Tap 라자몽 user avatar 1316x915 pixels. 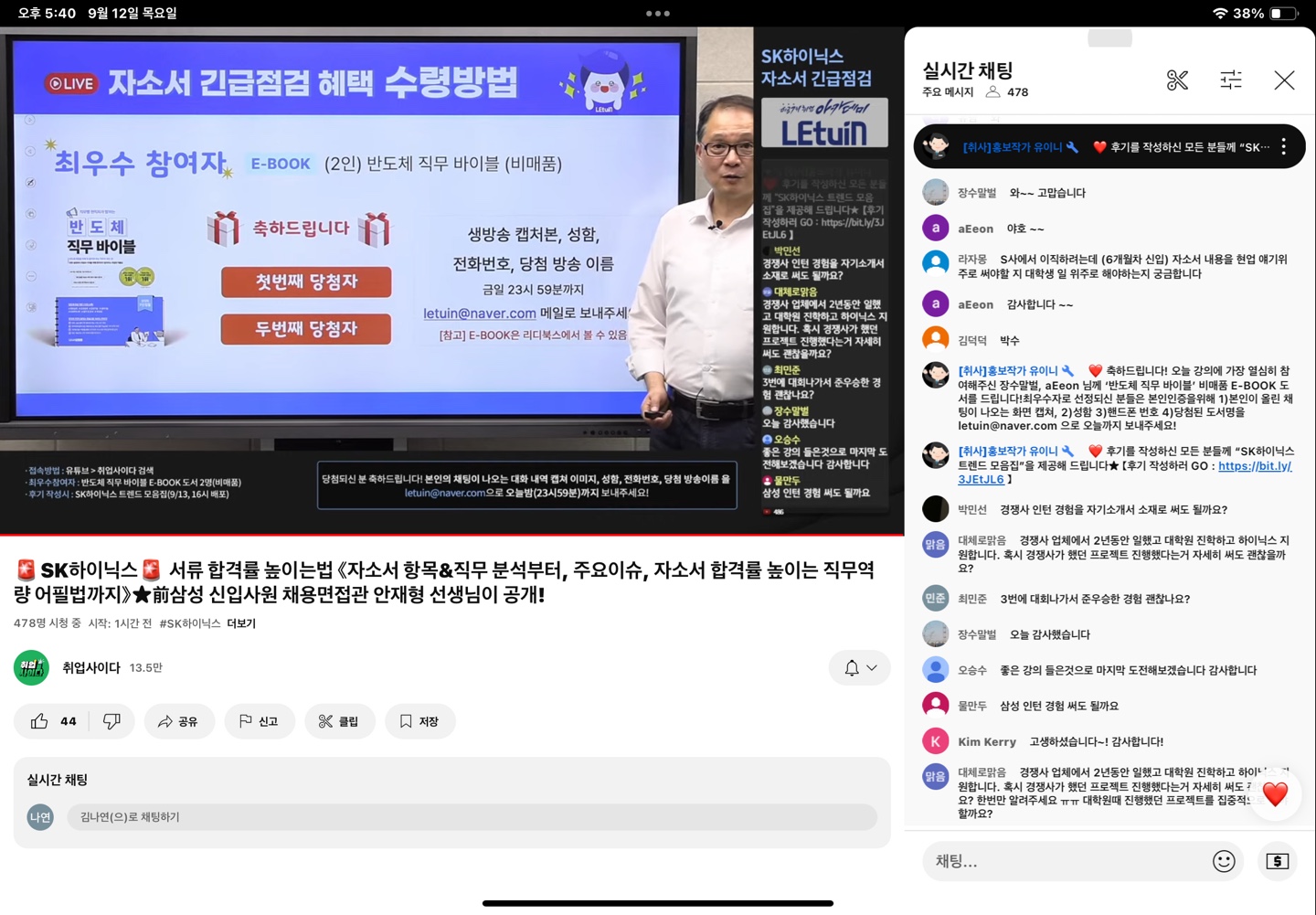[935, 262]
